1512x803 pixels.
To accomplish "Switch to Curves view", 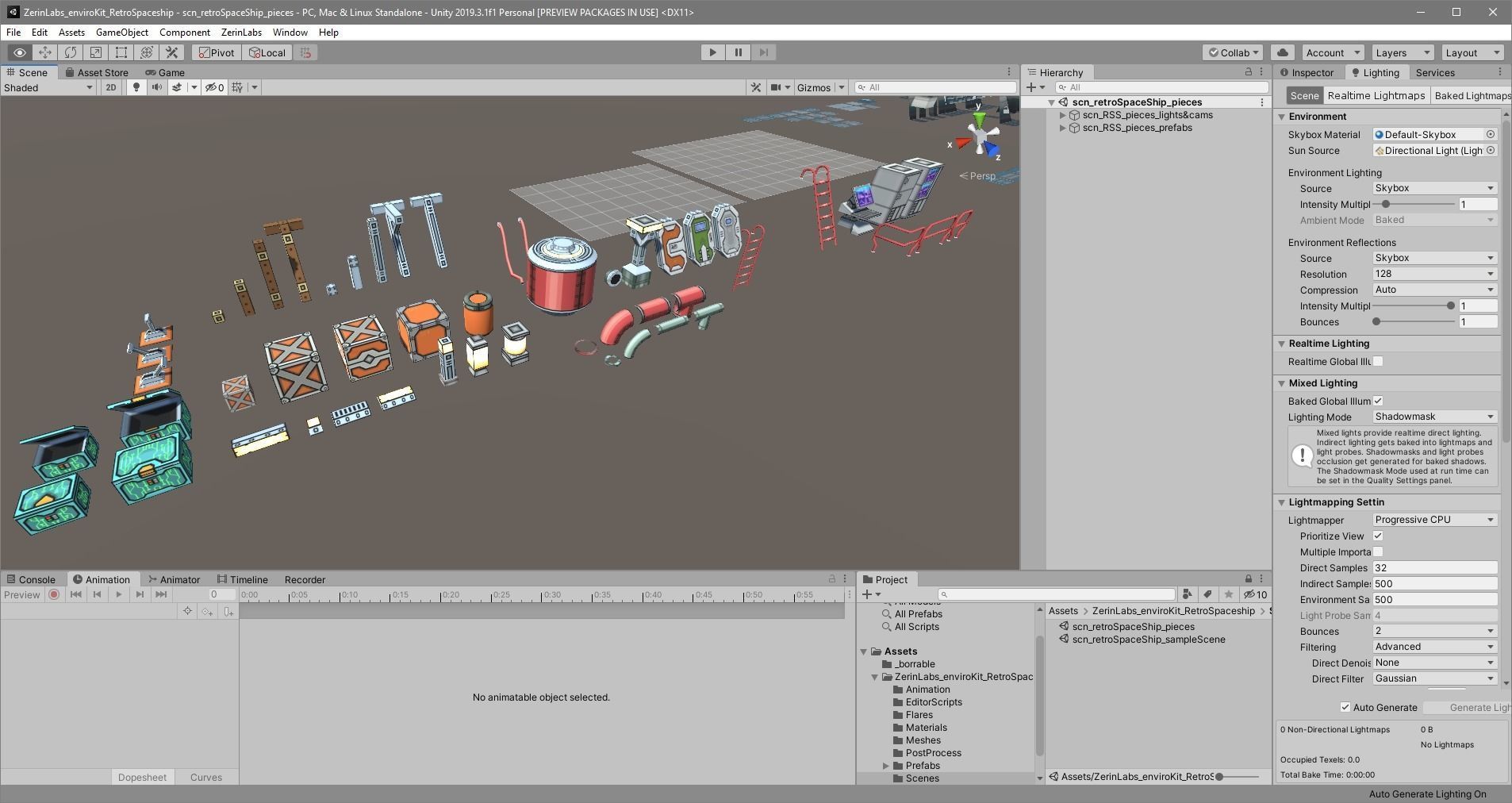I will click(x=206, y=777).
